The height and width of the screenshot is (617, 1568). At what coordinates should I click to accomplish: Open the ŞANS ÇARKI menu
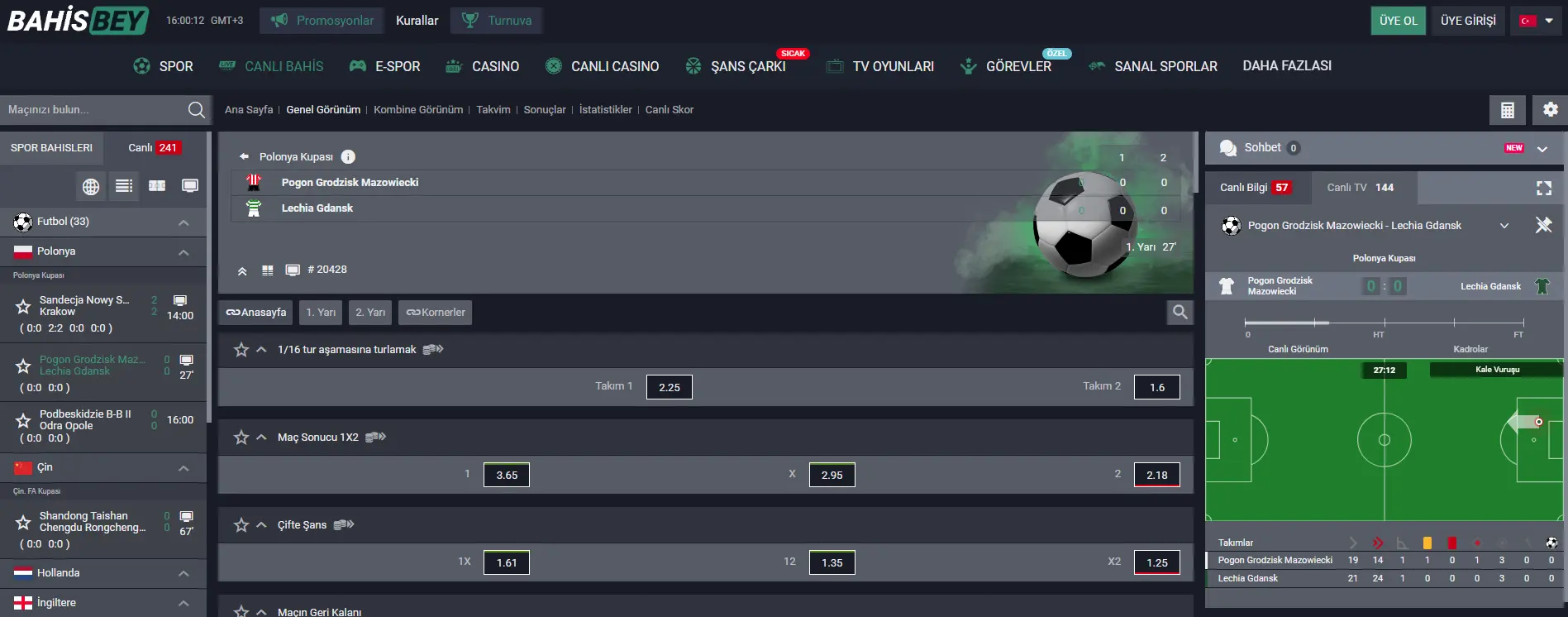[x=736, y=66]
